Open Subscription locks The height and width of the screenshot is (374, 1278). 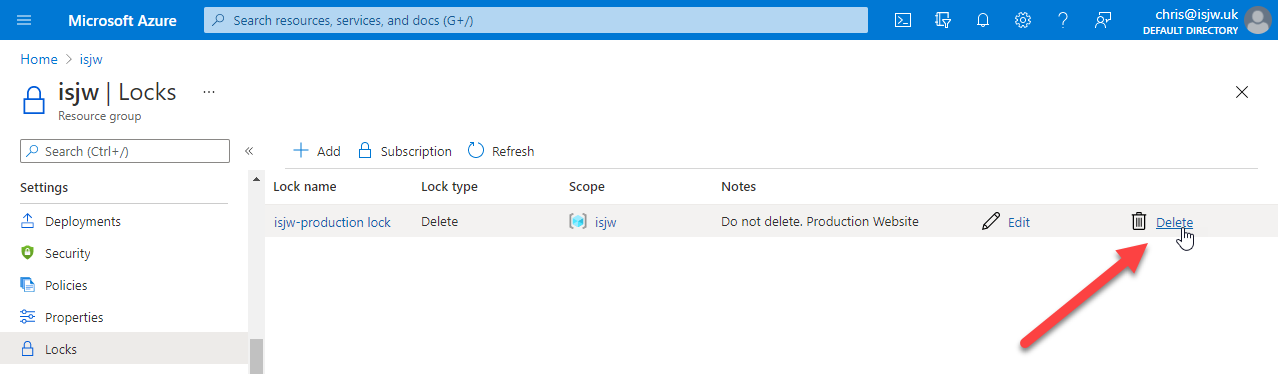pos(405,151)
